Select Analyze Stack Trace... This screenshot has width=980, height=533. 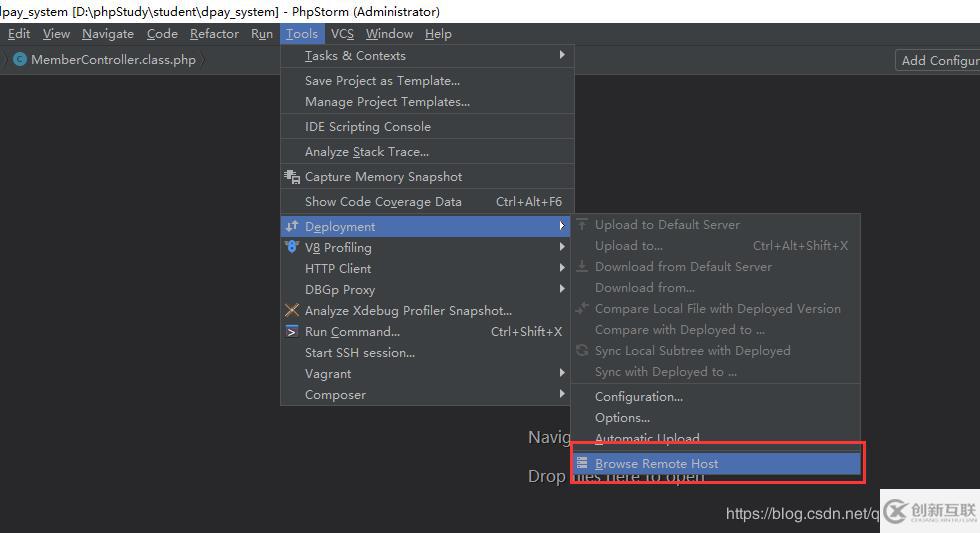pyautogui.click(x=427, y=152)
